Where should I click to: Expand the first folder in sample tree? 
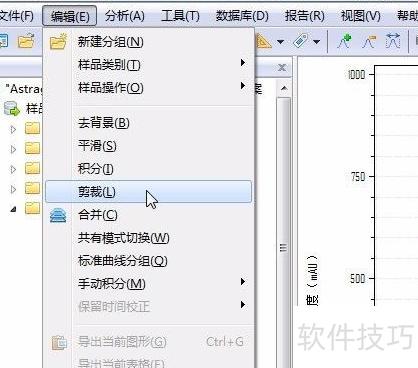13,129
